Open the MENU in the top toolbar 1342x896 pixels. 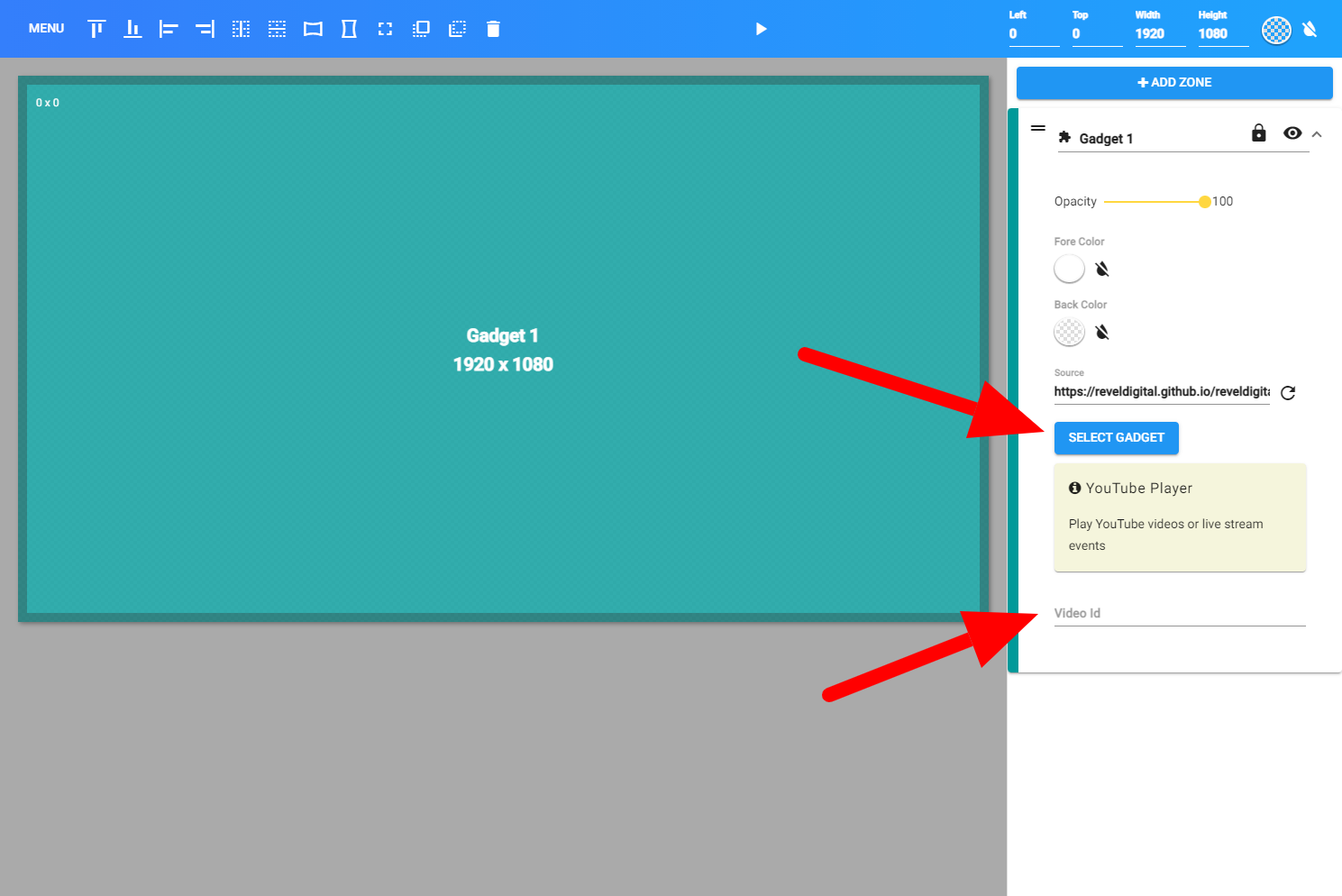point(46,29)
